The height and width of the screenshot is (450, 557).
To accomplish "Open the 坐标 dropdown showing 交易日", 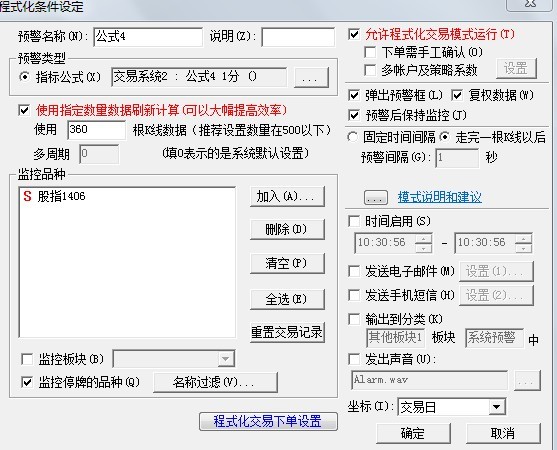I will 452,407.
